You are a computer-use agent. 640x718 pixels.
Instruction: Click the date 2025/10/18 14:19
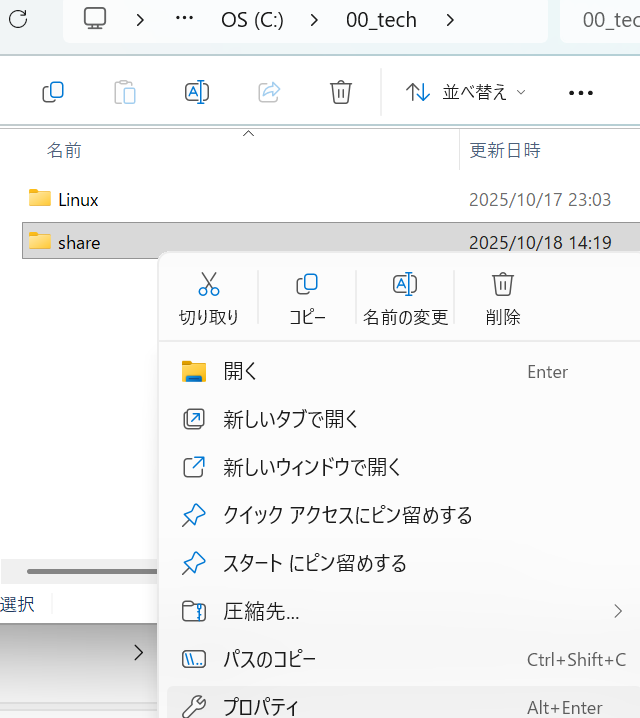[x=540, y=243]
